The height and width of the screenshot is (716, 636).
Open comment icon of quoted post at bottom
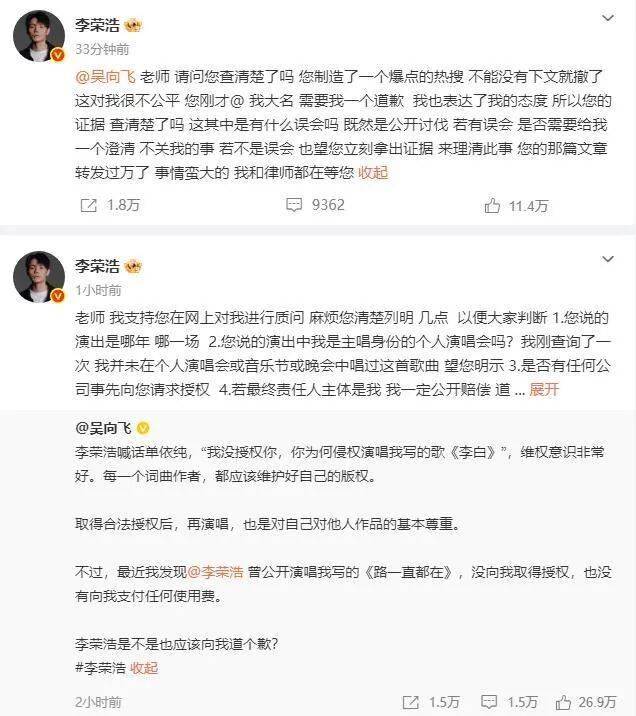pos(489,702)
